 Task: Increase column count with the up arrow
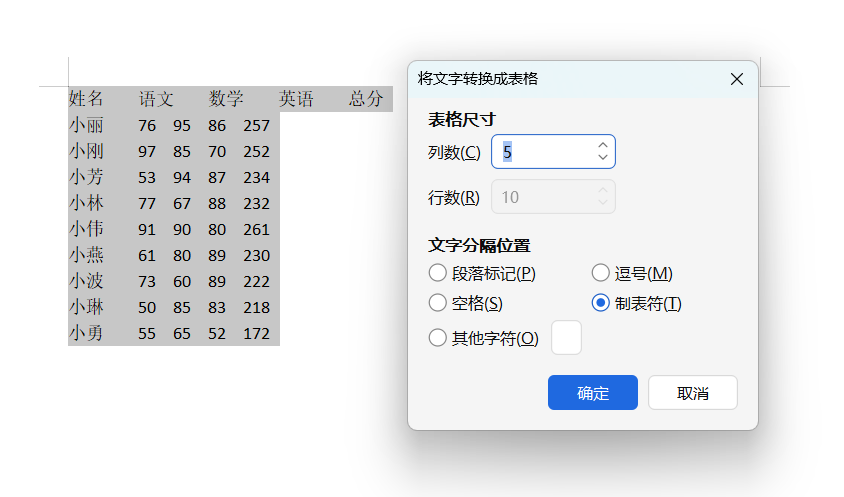point(602,145)
